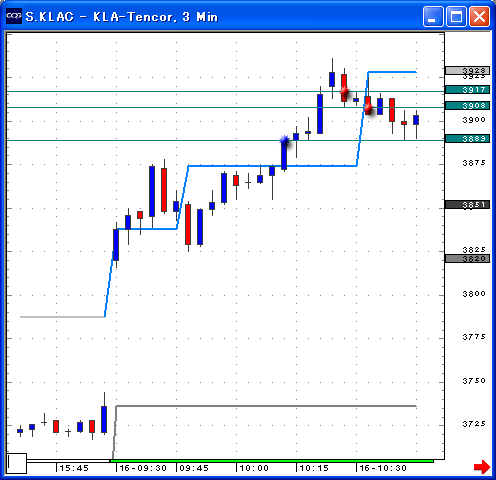Image resolution: width=496 pixels, height=480 pixels.
Task: Maximize the KLAC chart window
Action: 456,16
